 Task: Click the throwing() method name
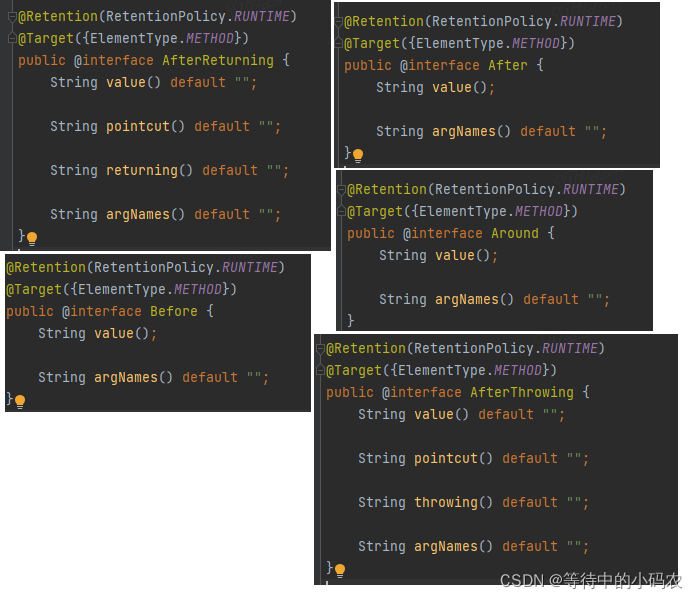453,502
